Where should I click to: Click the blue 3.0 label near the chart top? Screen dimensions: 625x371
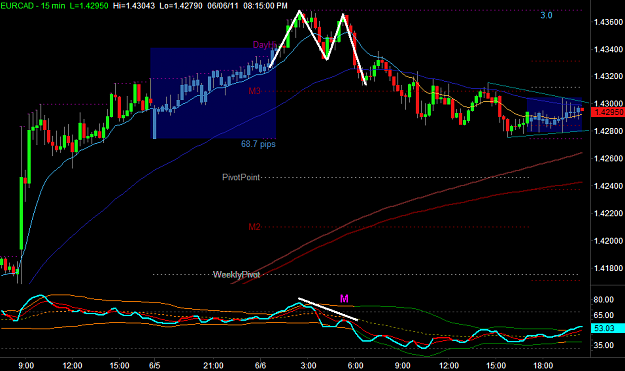click(546, 16)
